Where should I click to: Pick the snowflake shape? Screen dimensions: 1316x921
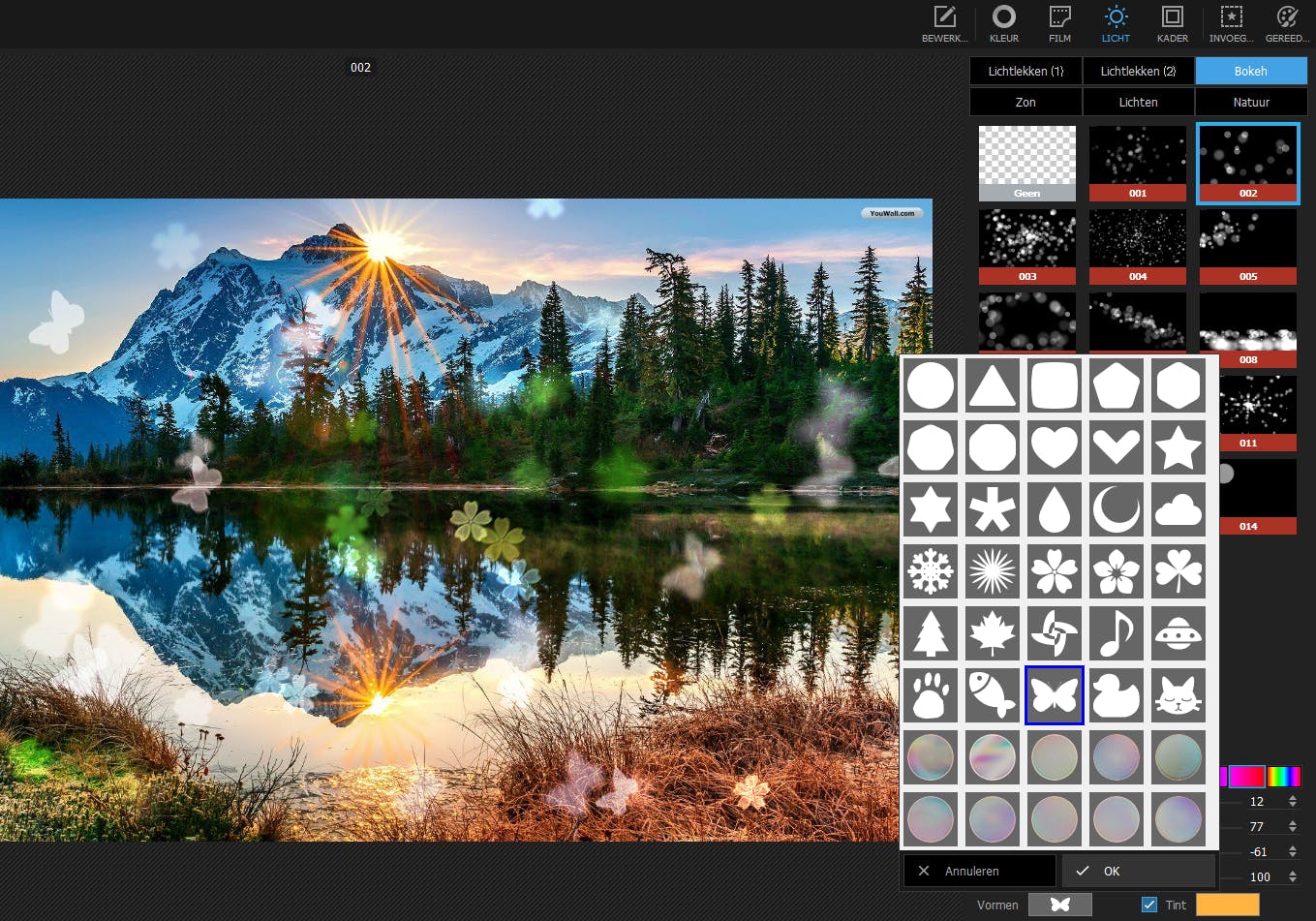tap(931, 571)
